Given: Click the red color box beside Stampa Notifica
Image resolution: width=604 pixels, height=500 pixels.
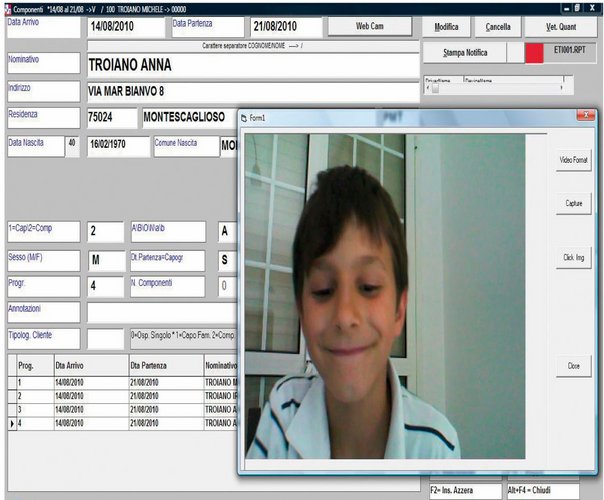Looking at the screenshot, I should point(534,52).
